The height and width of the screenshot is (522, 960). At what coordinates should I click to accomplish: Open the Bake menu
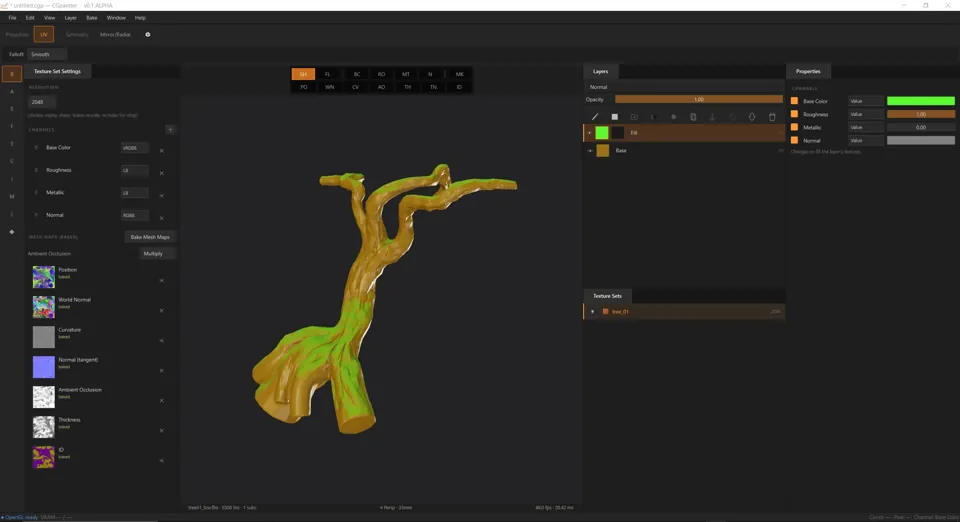(91, 18)
